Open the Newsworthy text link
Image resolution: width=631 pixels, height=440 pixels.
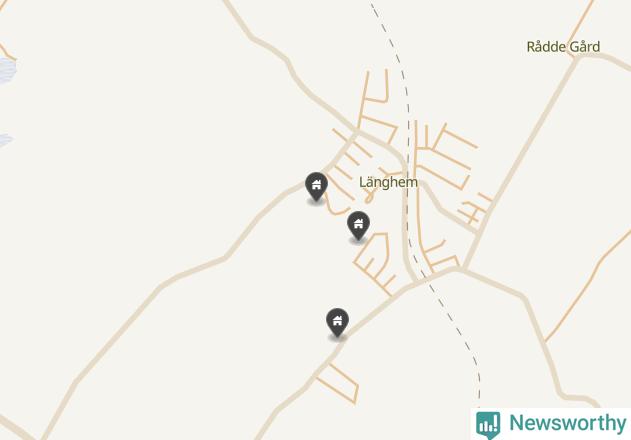(568, 423)
